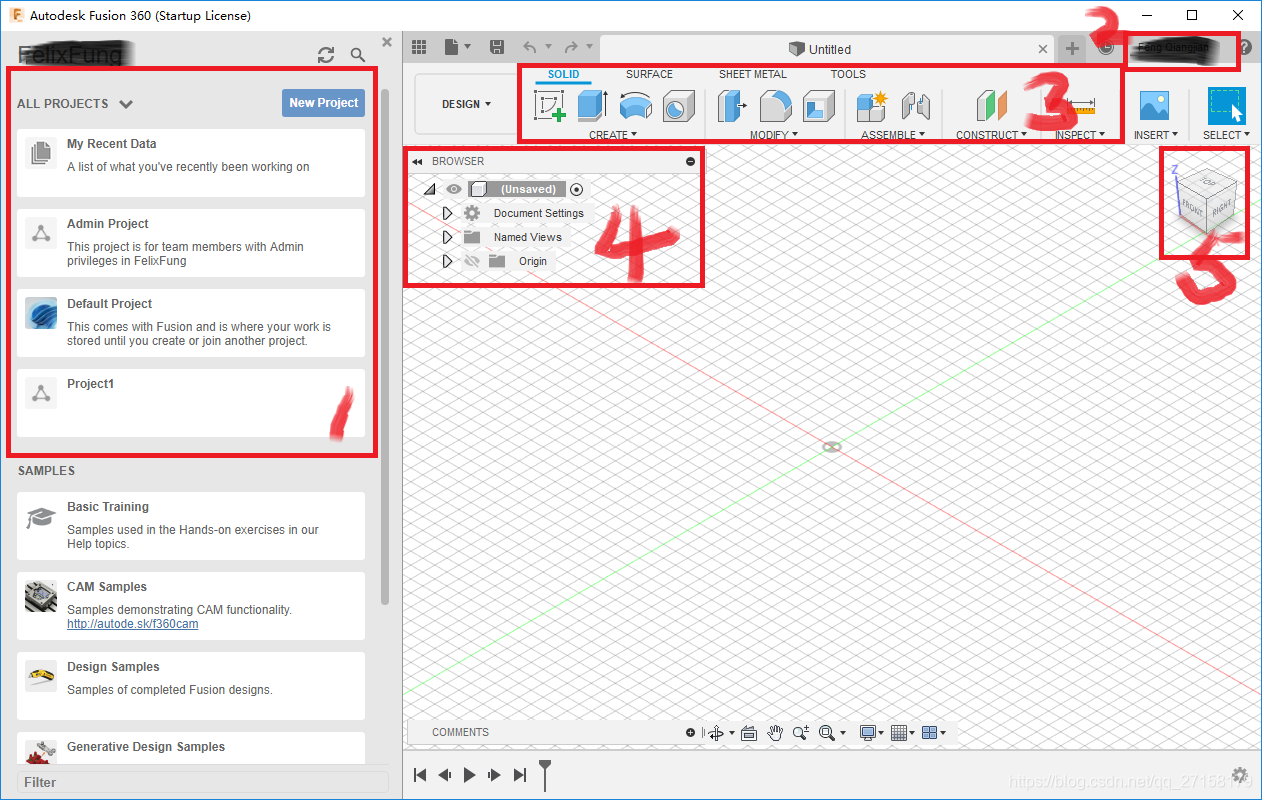Open the Insert dropdown menu
Image resolution: width=1262 pixels, height=800 pixels.
[1155, 135]
